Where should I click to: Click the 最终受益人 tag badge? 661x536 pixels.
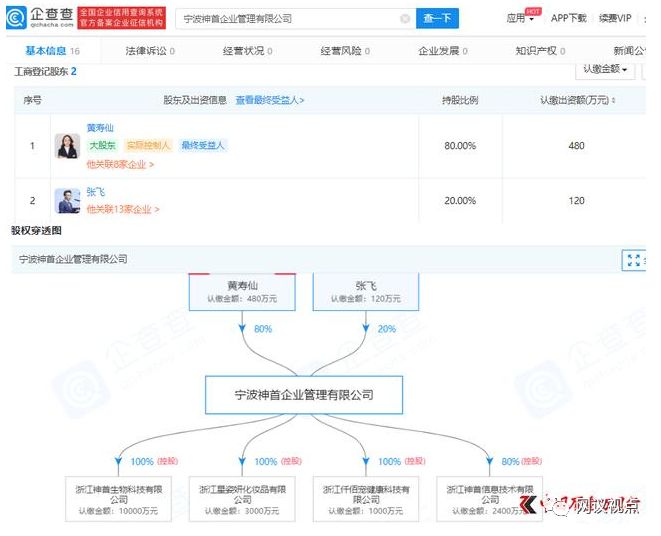pos(203,146)
